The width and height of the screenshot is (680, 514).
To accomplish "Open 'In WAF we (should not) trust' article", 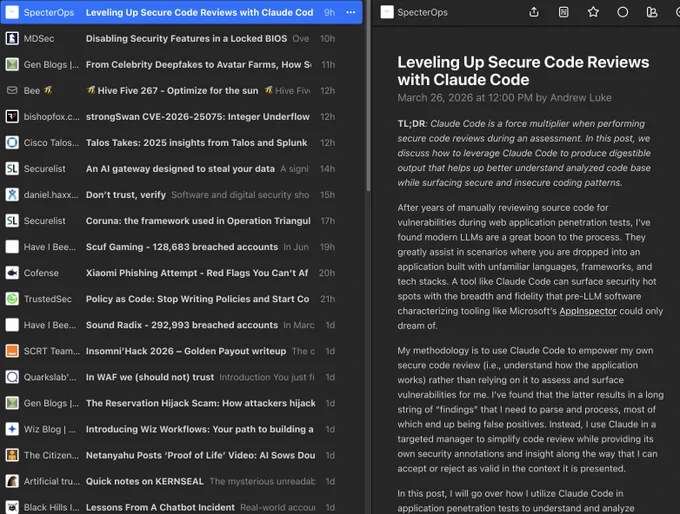I will tap(150, 376).
